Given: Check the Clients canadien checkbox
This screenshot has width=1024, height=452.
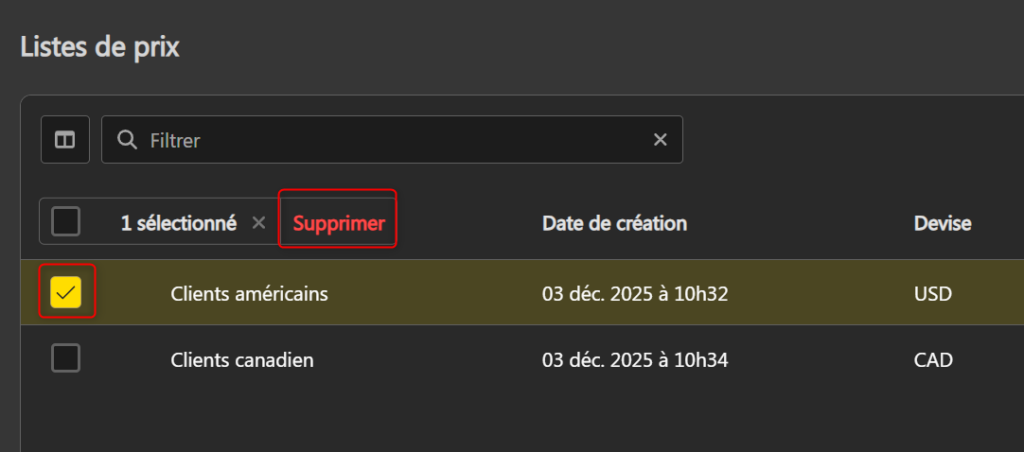Looking at the screenshot, I should (x=66, y=358).
